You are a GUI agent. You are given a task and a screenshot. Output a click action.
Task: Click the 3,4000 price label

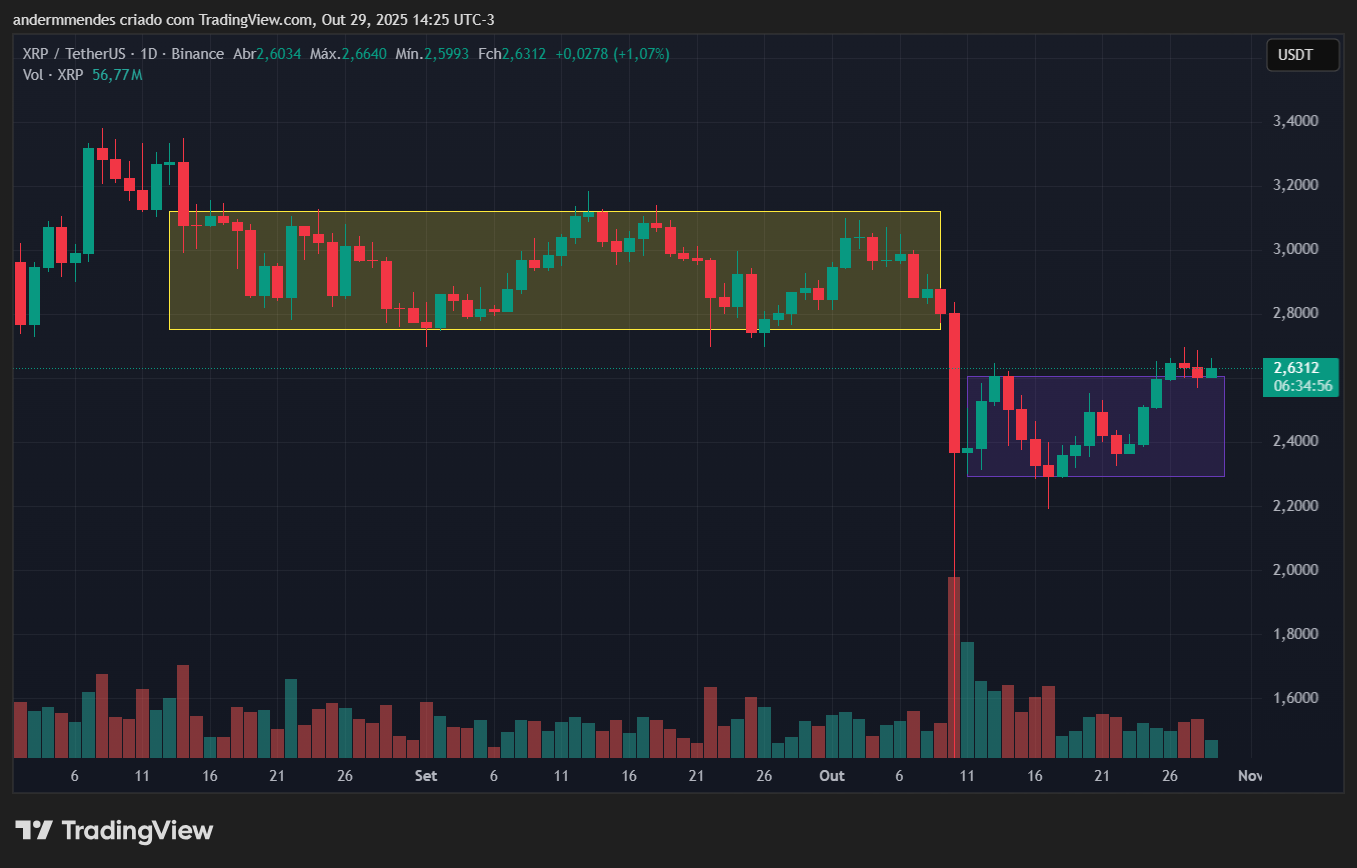pyautogui.click(x=1297, y=121)
